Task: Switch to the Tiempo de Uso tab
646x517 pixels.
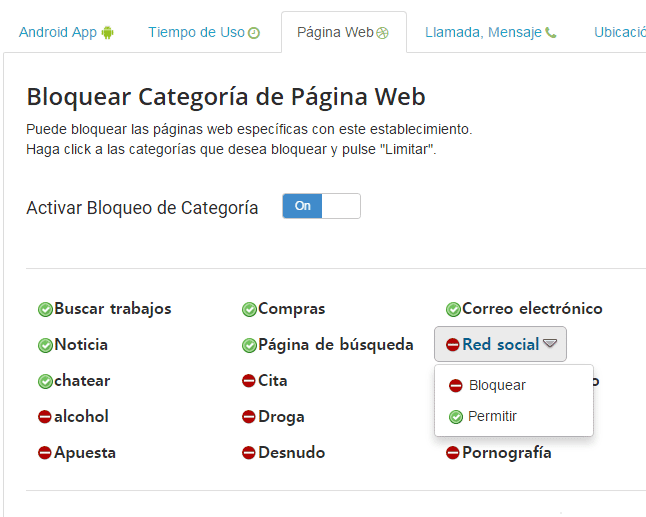Action: coord(204,33)
